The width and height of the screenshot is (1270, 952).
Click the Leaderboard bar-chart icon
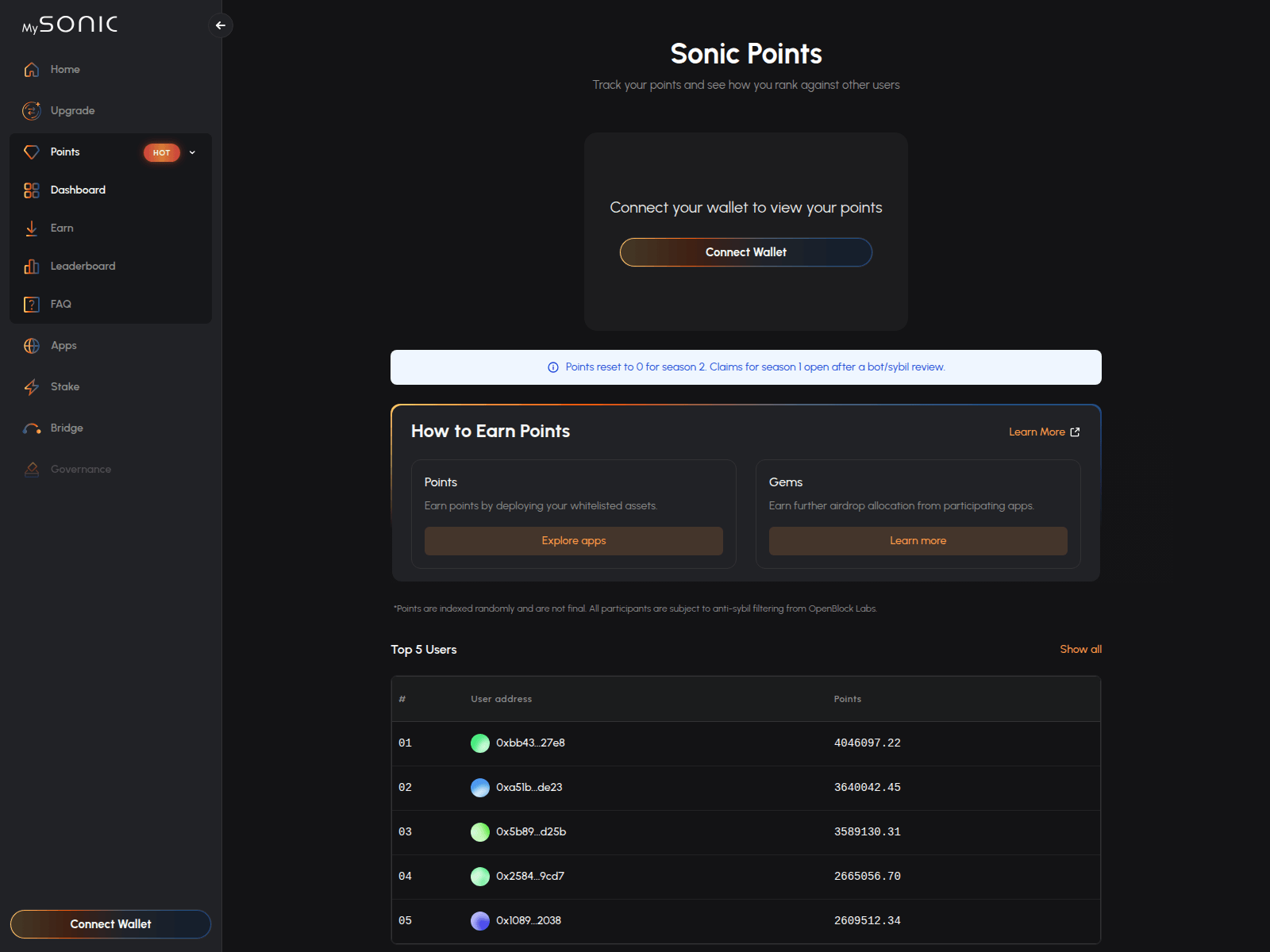32,267
